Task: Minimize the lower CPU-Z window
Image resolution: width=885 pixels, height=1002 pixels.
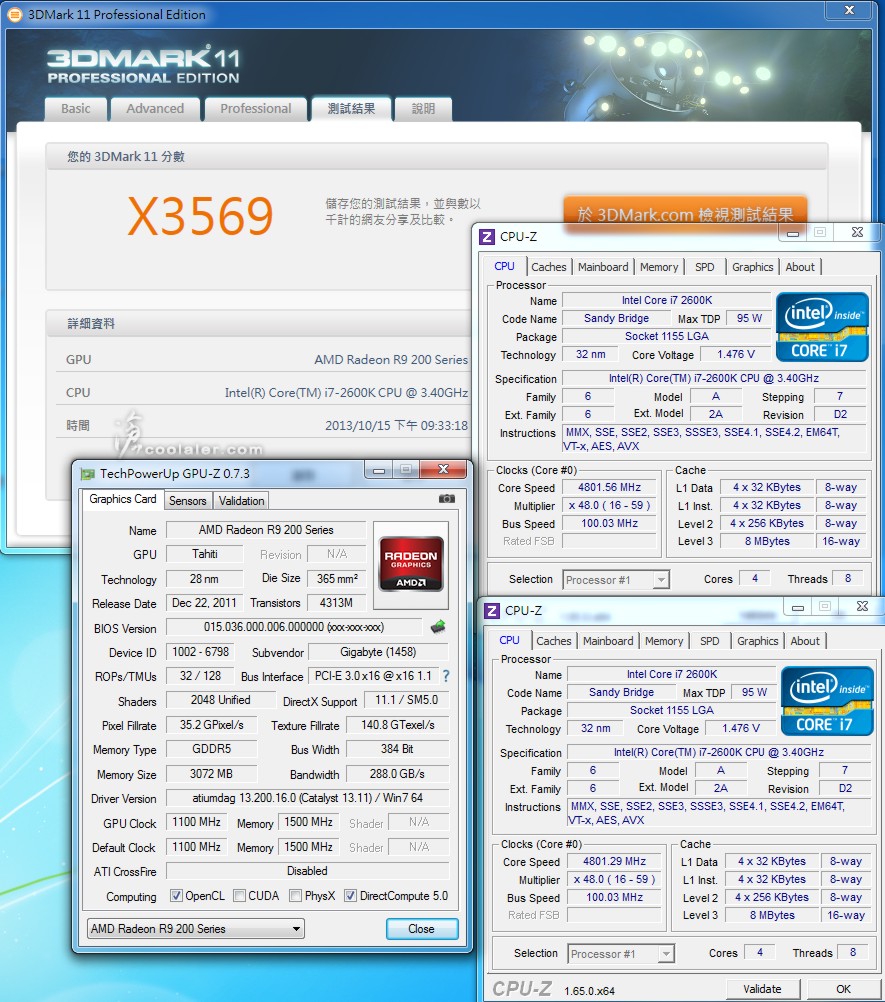Action: pyautogui.click(x=798, y=607)
